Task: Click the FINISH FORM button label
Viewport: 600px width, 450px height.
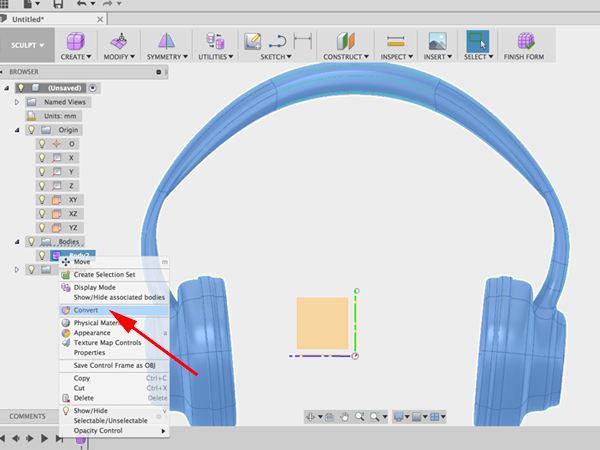Action: 524,57
